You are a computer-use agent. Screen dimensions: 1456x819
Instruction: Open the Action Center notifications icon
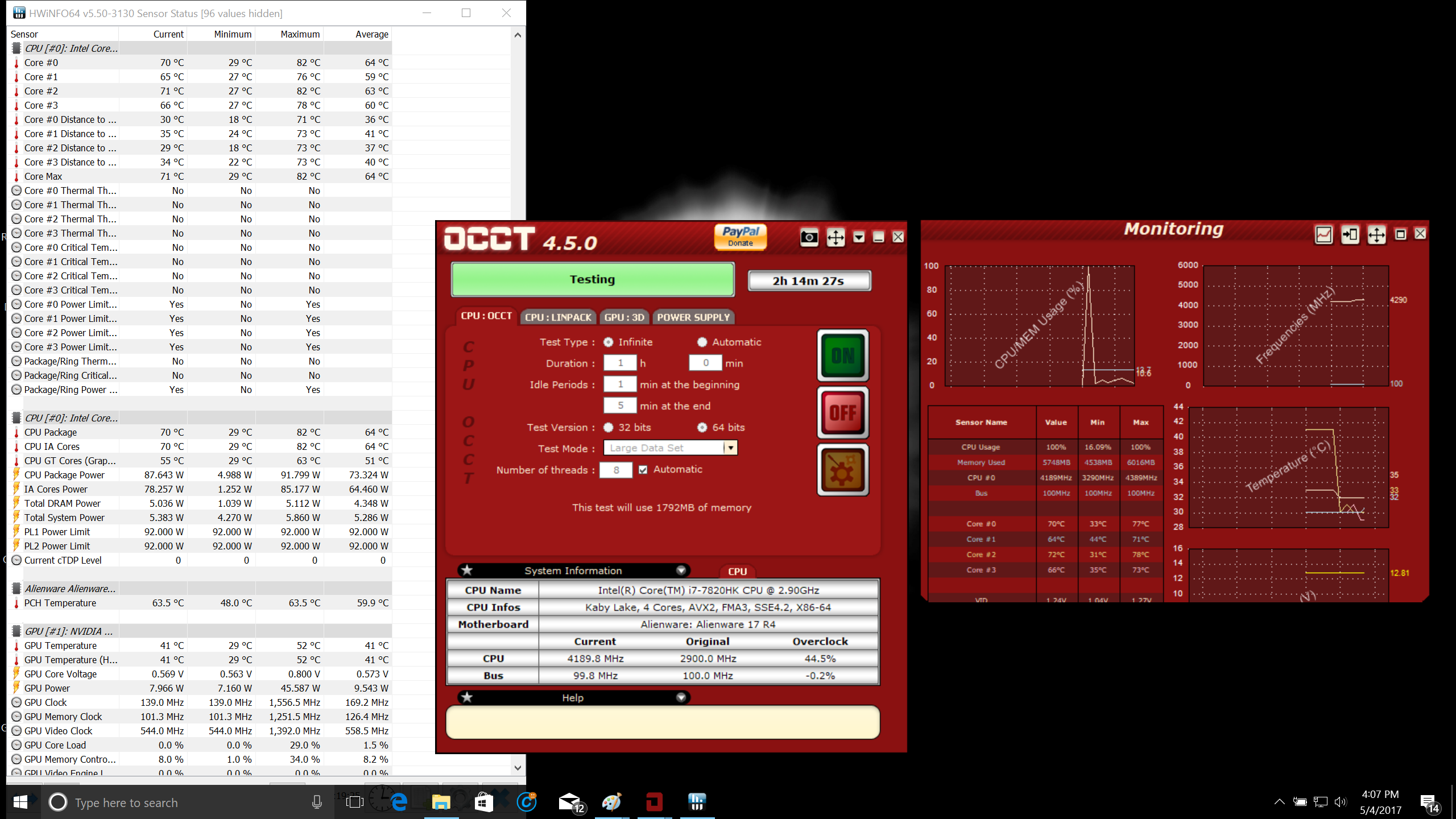[x=1429, y=802]
